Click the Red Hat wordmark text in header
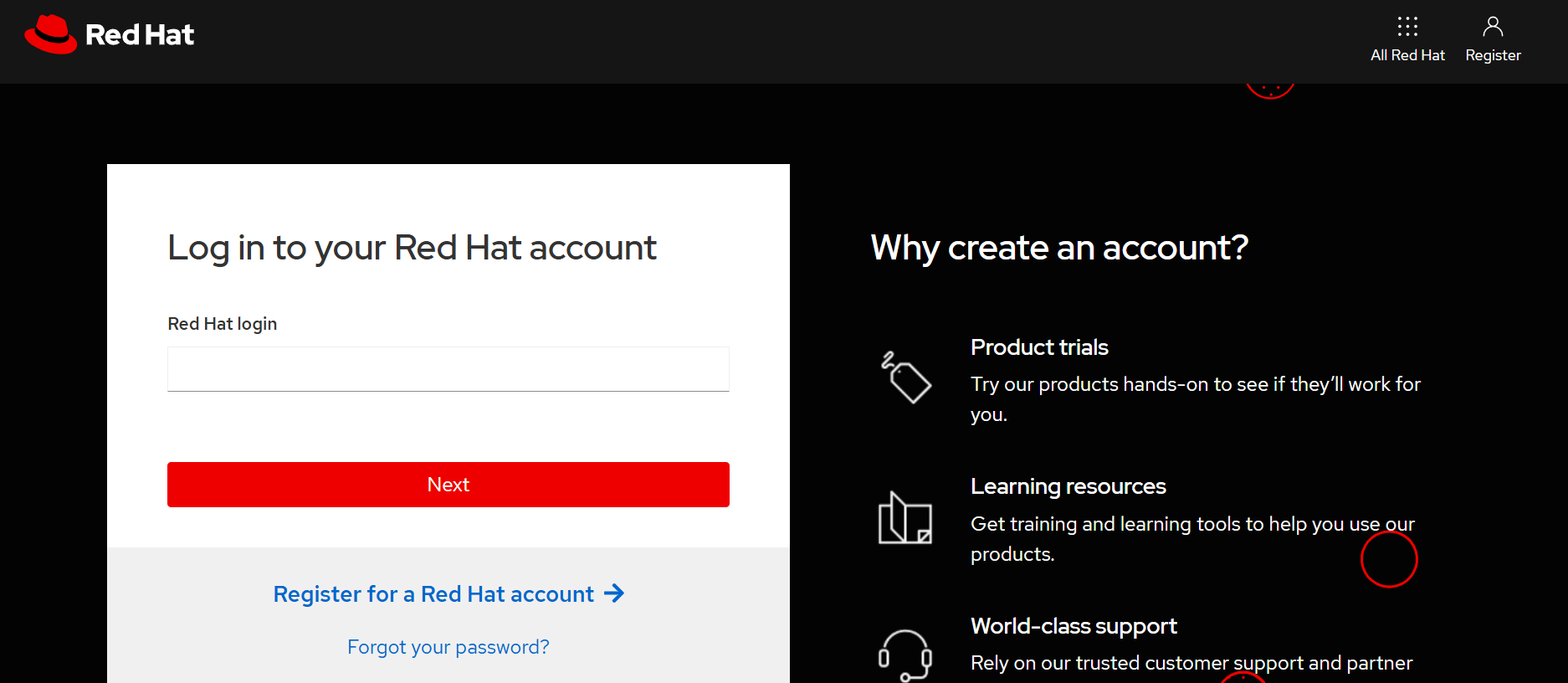This screenshot has width=1568, height=683. pos(140,35)
